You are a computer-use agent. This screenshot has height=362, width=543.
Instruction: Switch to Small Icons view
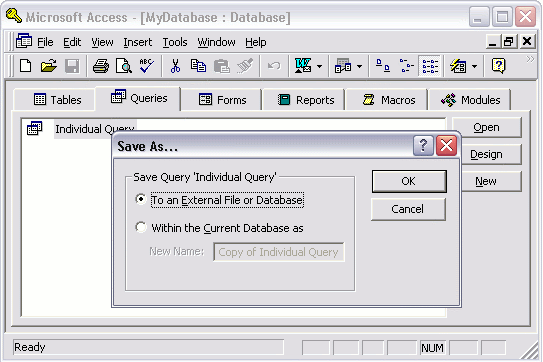click(406, 66)
